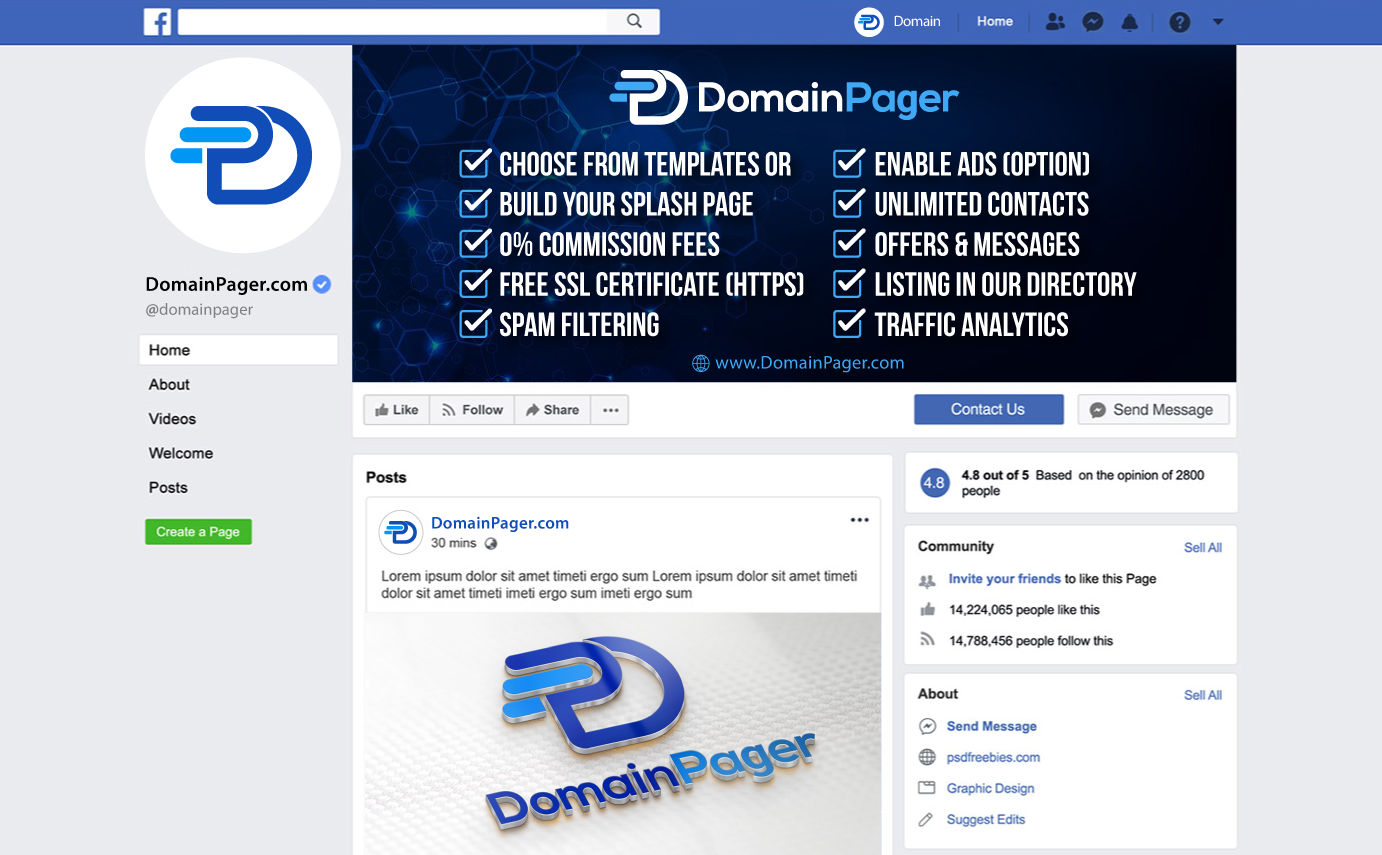Open the DomainPager profile picture
This screenshot has width=1382, height=855.
tap(243, 155)
